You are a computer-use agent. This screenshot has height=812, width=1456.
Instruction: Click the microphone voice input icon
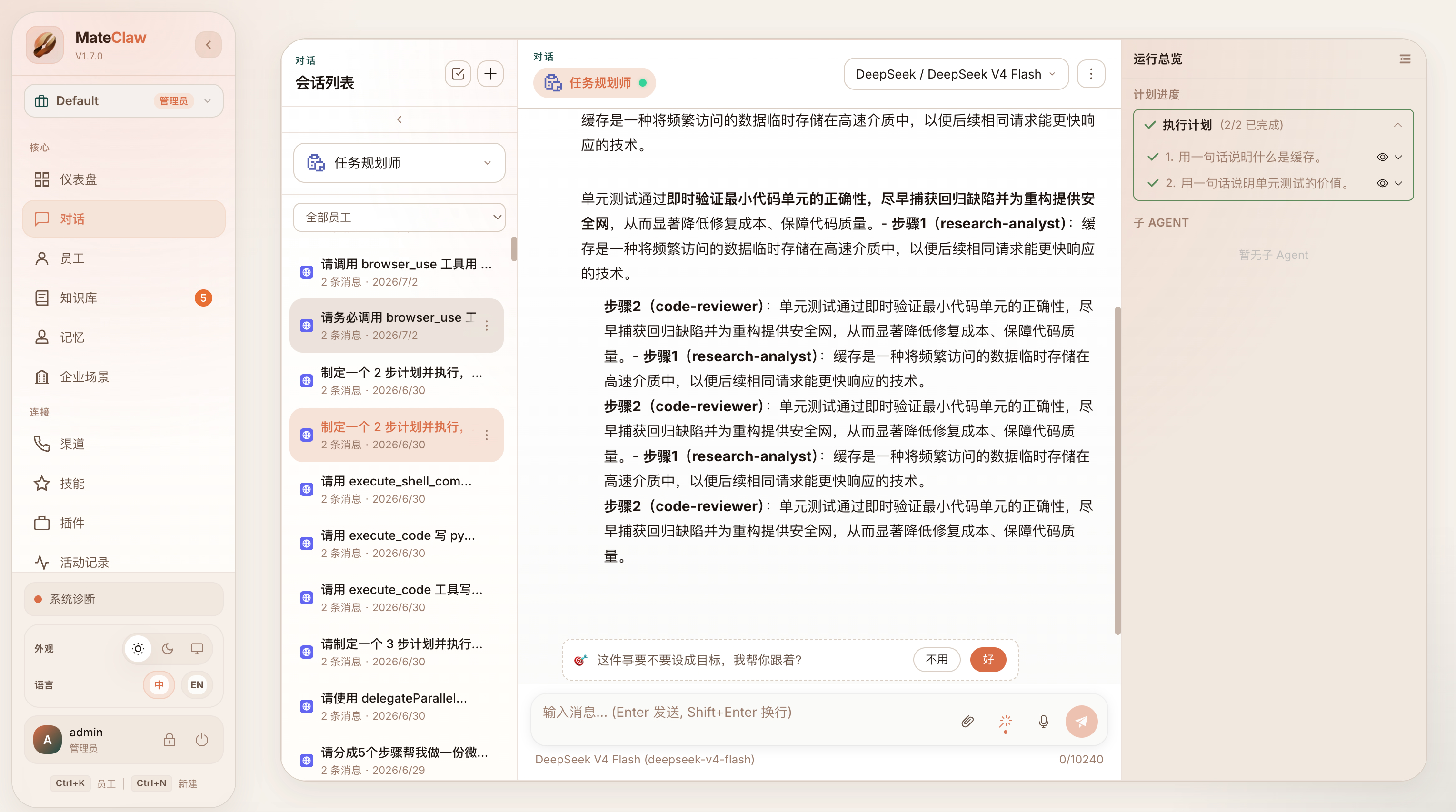click(1043, 722)
